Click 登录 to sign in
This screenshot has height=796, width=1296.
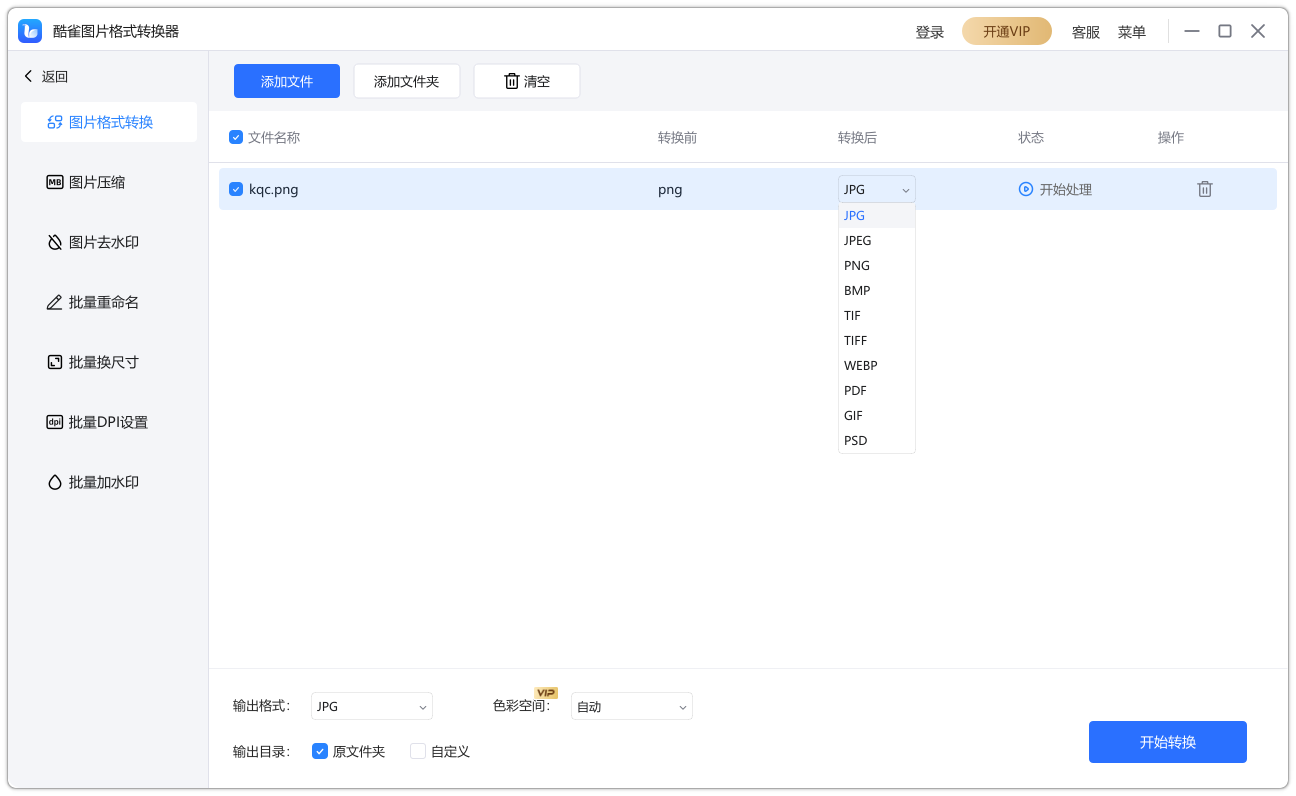coord(928,31)
